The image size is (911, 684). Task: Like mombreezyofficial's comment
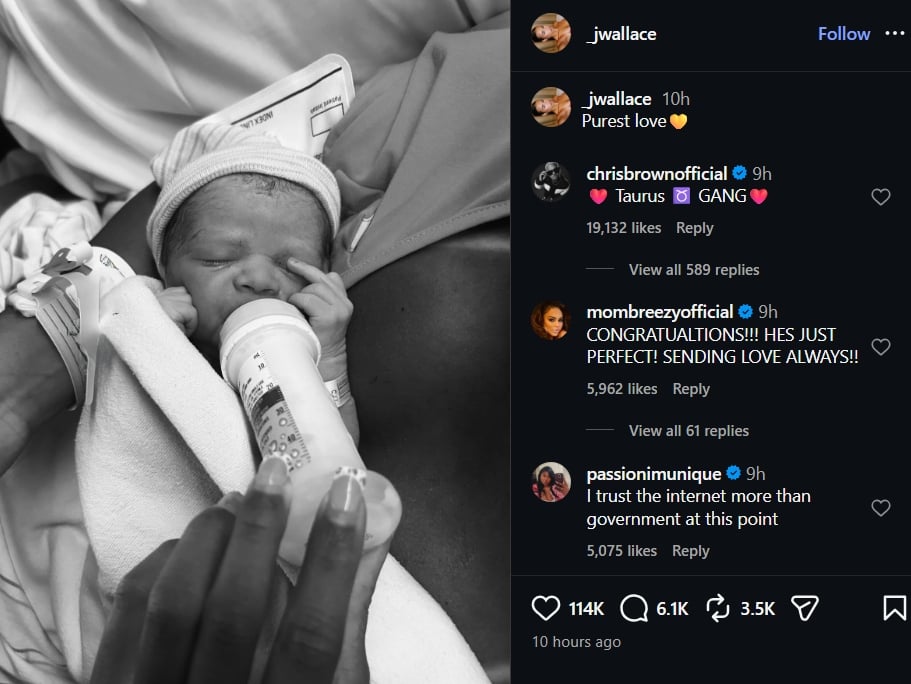coord(880,347)
